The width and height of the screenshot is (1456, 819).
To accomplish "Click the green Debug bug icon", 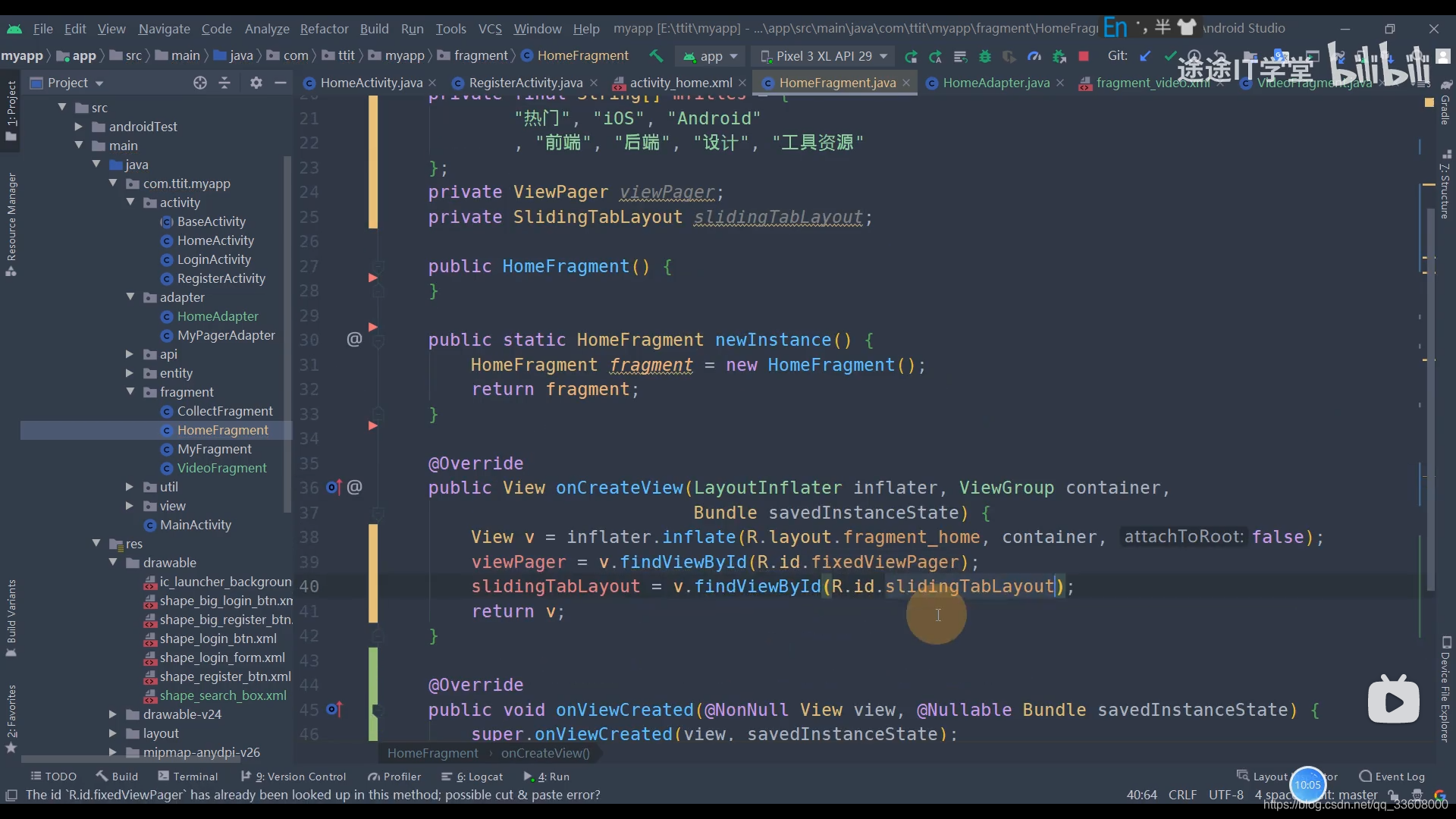I will point(985,56).
